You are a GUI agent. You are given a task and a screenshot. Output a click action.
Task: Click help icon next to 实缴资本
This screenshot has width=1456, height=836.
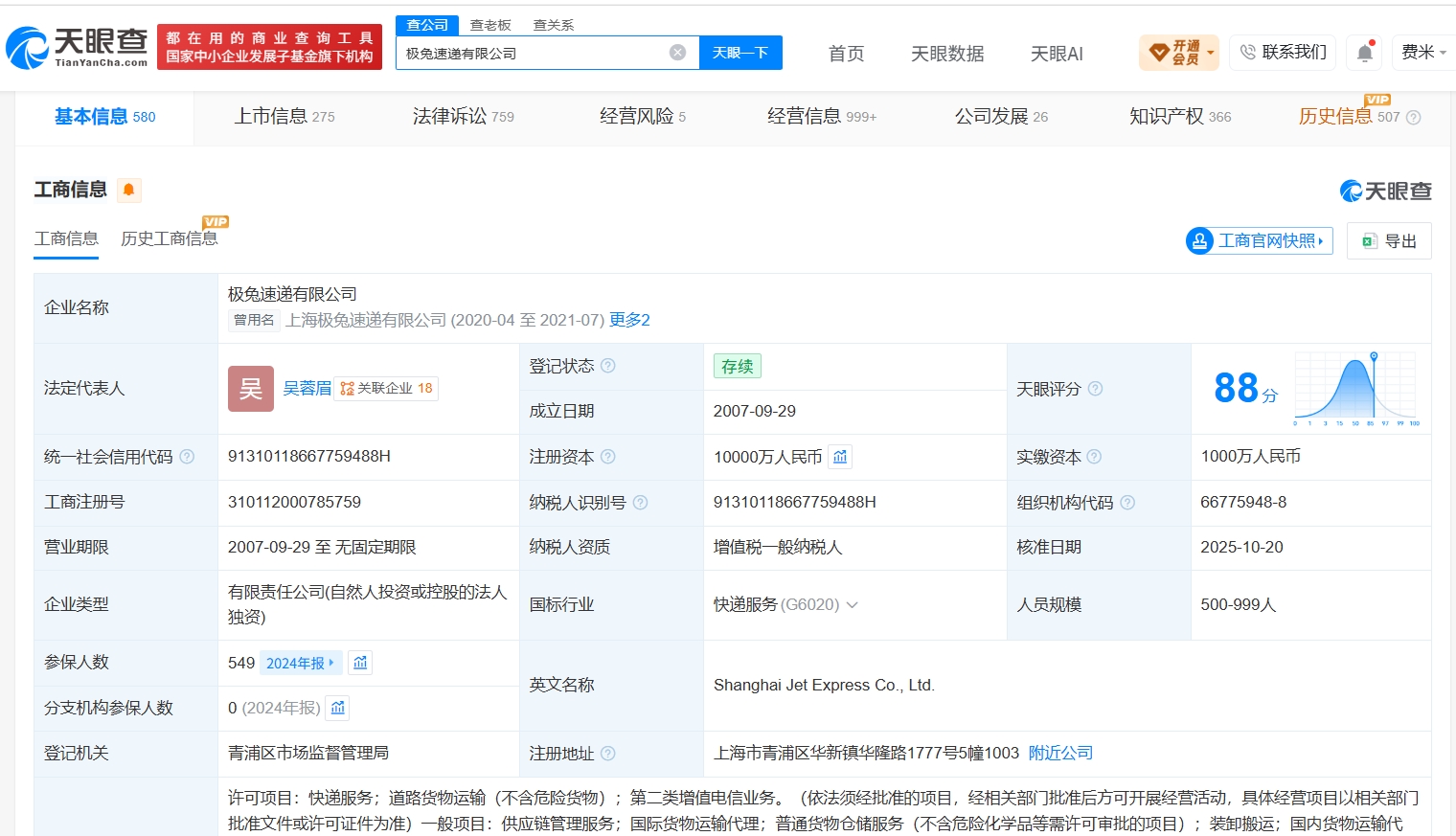tap(1094, 457)
